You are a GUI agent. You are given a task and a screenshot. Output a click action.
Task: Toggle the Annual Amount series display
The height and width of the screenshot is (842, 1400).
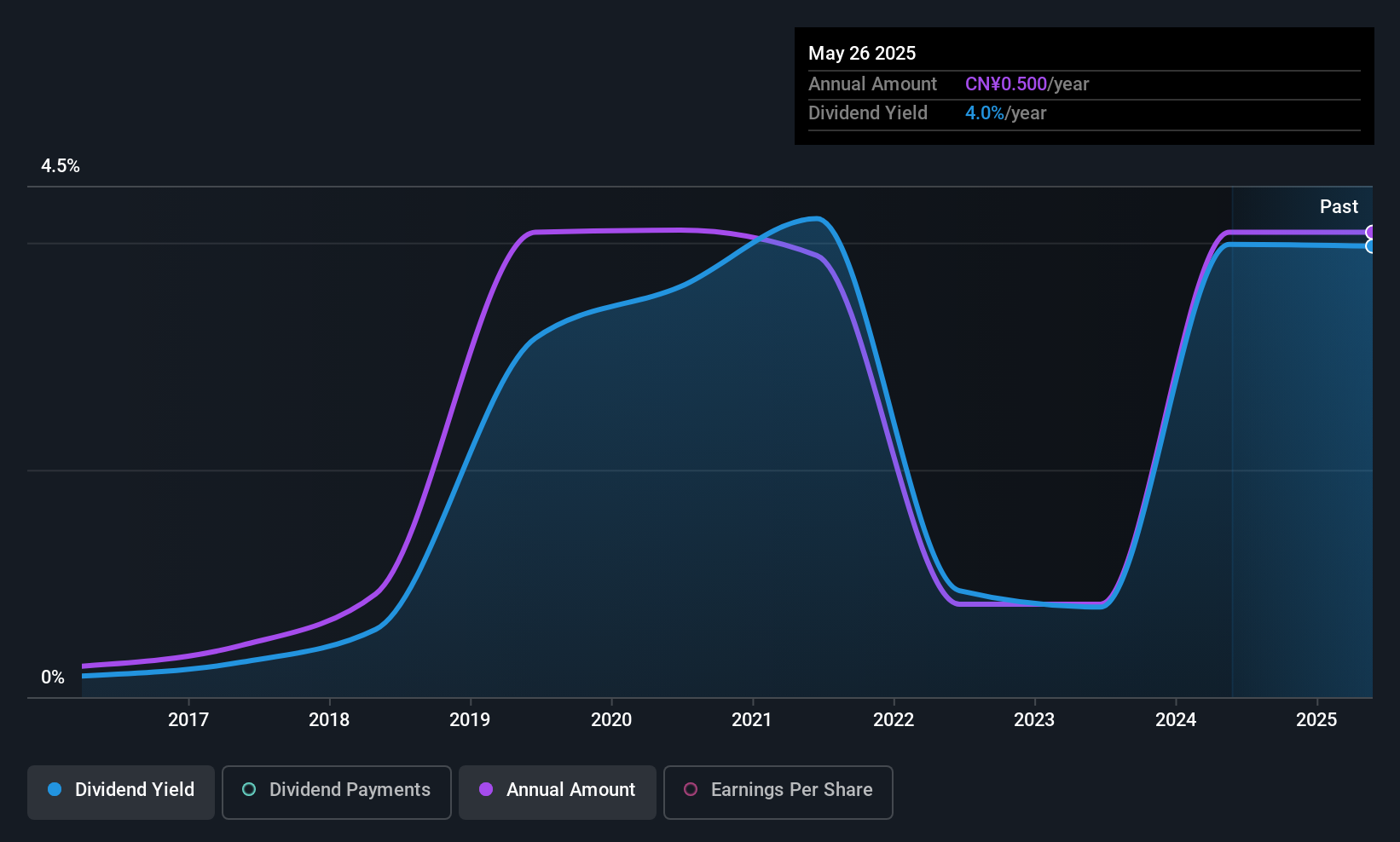557,790
